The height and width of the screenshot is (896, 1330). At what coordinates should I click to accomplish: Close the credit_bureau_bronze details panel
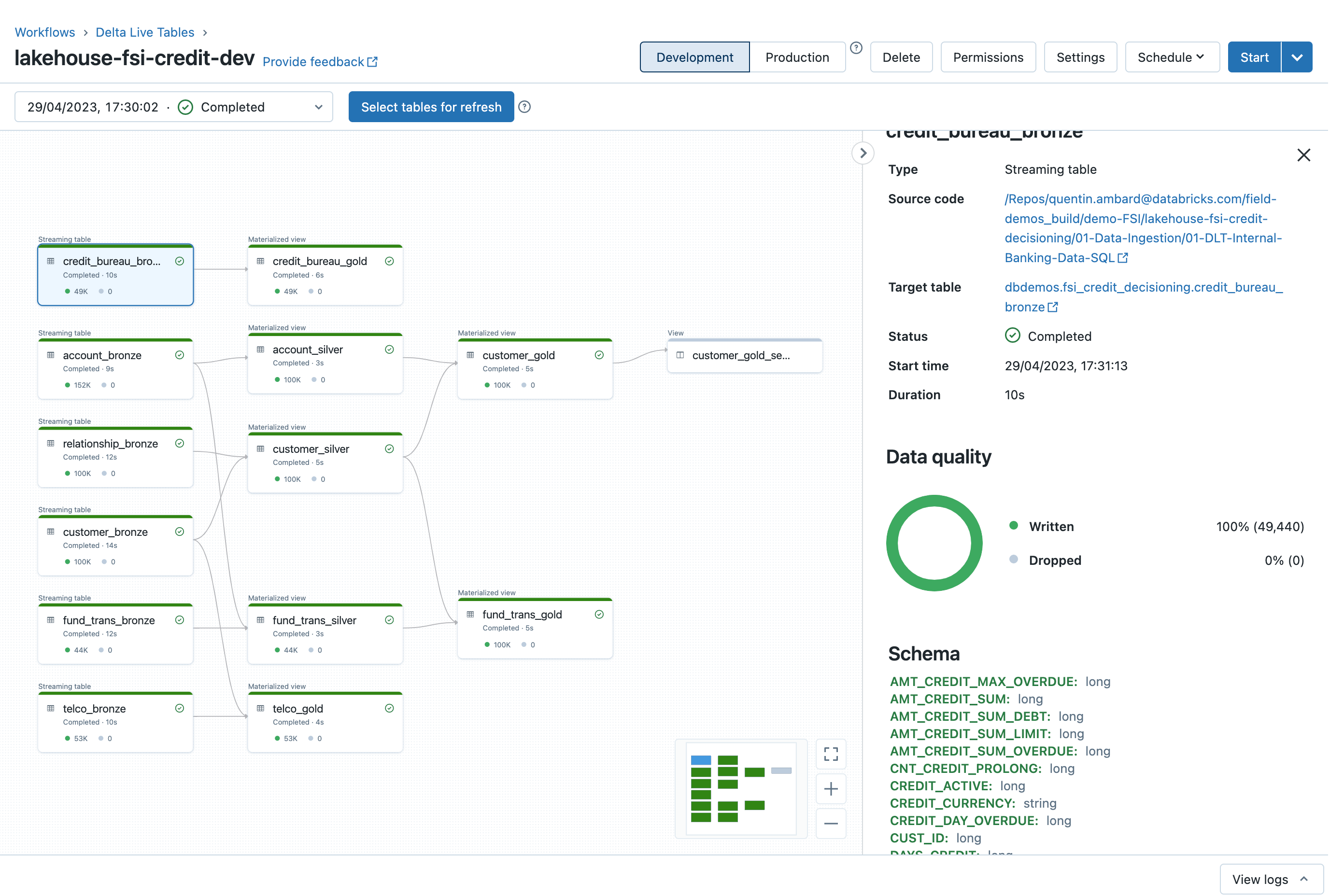click(1303, 155)
